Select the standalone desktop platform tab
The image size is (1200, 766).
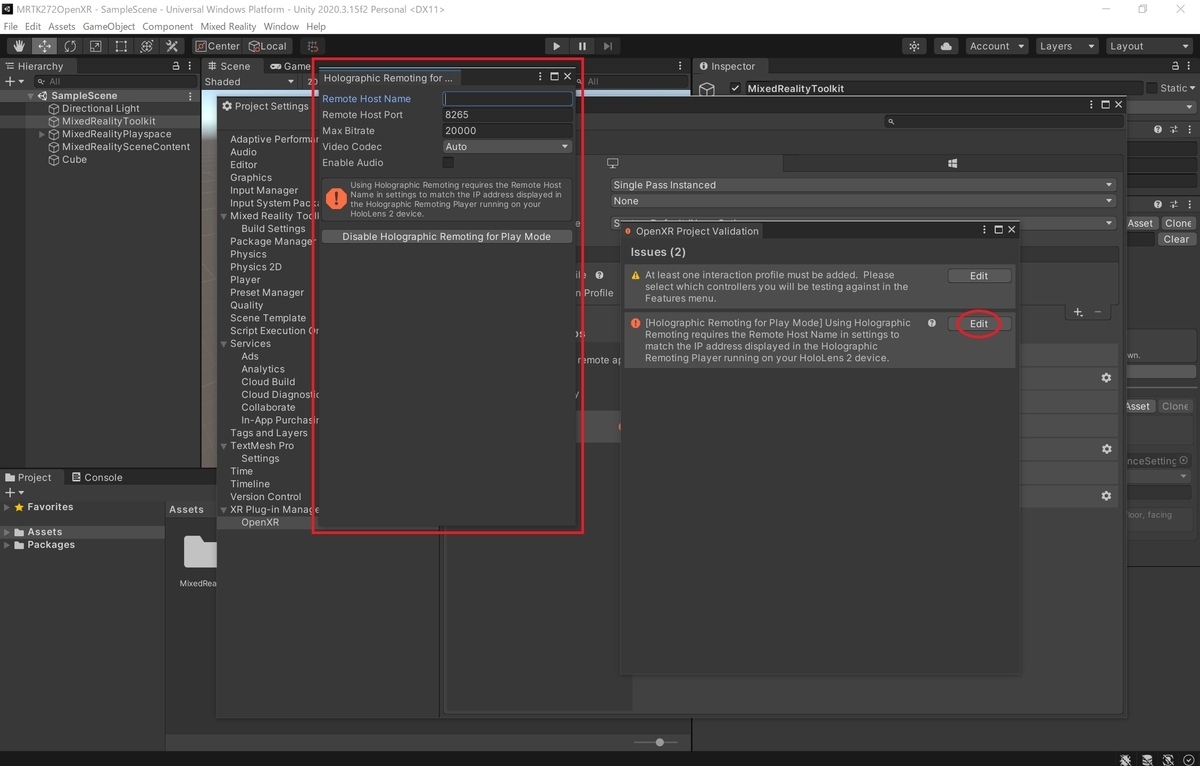[613, 163]
